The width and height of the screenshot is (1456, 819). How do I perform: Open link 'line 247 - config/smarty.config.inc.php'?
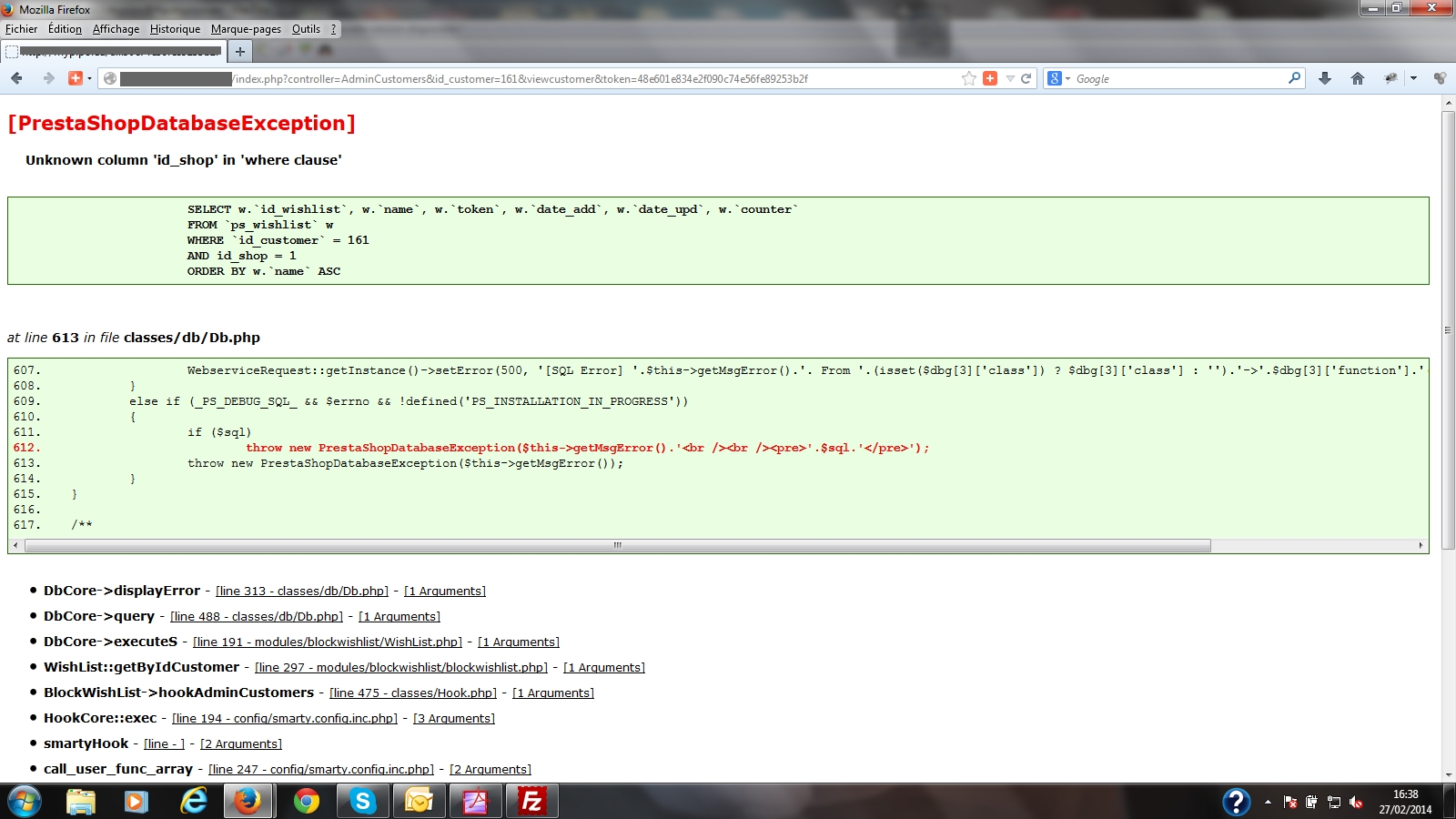tap(321, 769)
